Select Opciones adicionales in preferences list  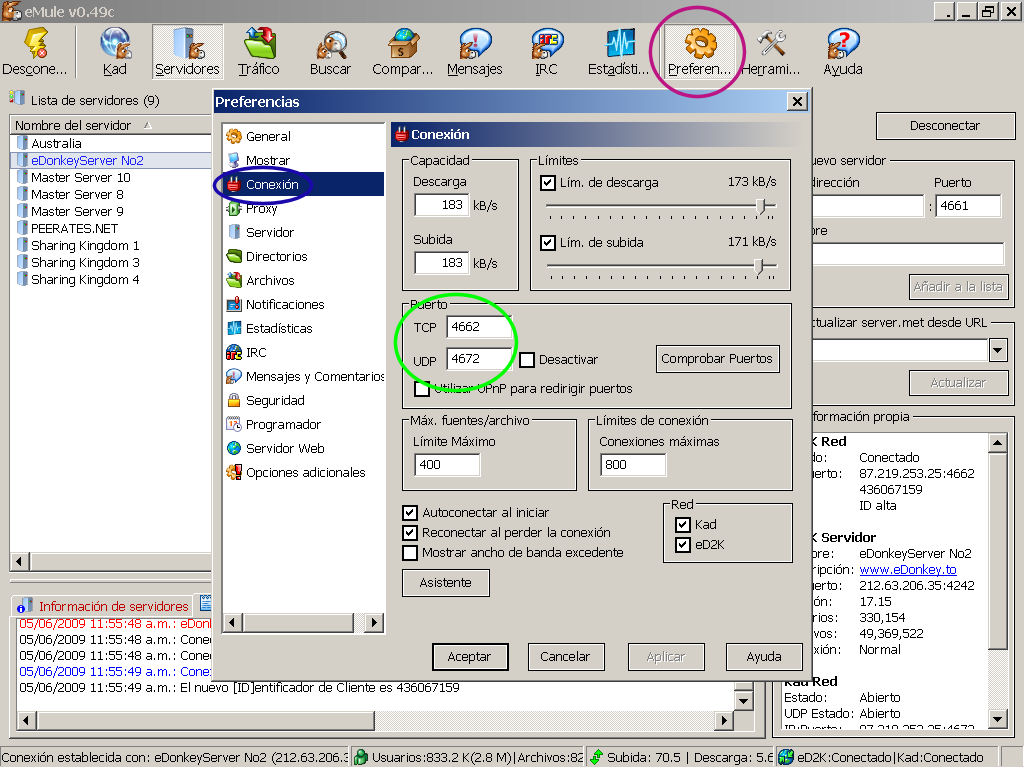point(305,472)
